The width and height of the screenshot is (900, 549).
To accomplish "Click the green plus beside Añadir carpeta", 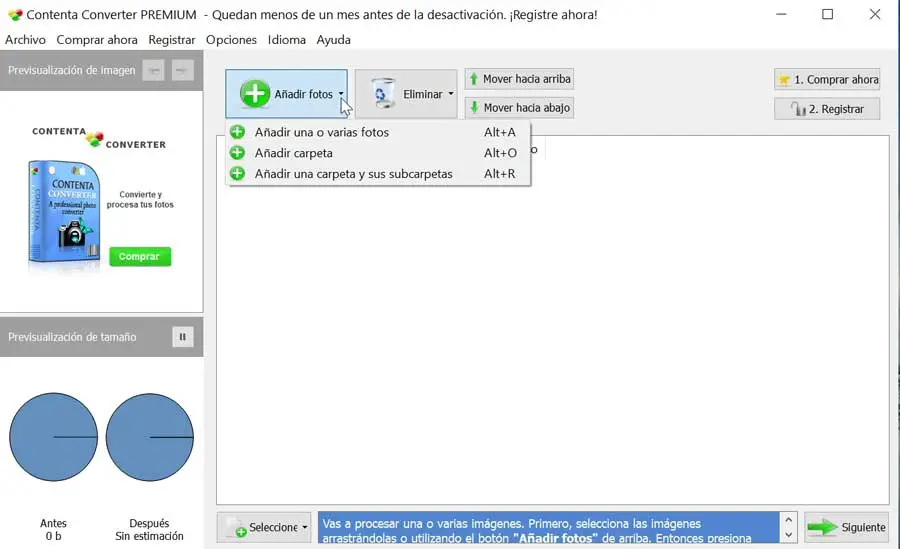I will tap(237, 153).
